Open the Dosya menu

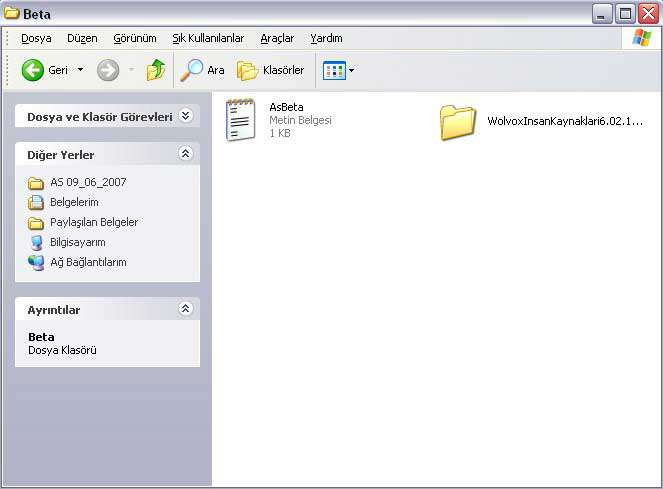point(36,38)
